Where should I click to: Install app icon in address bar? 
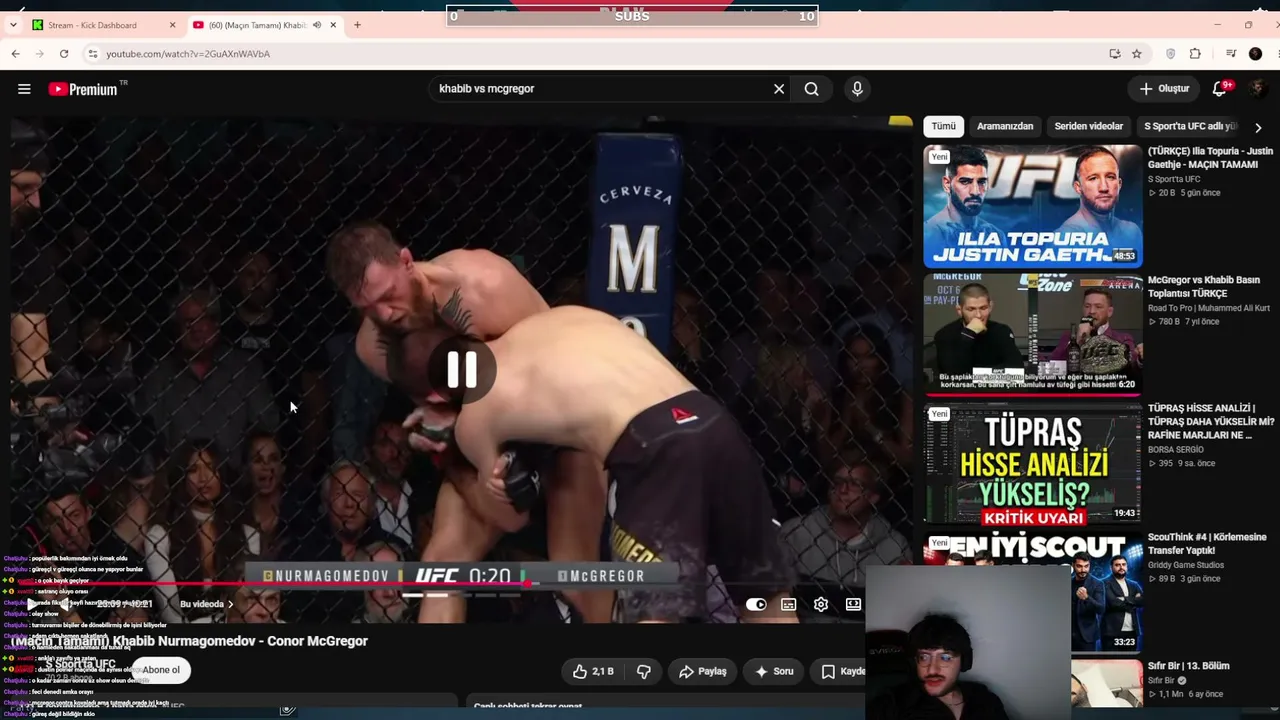pyautogui.click(x=1115, y=54)
